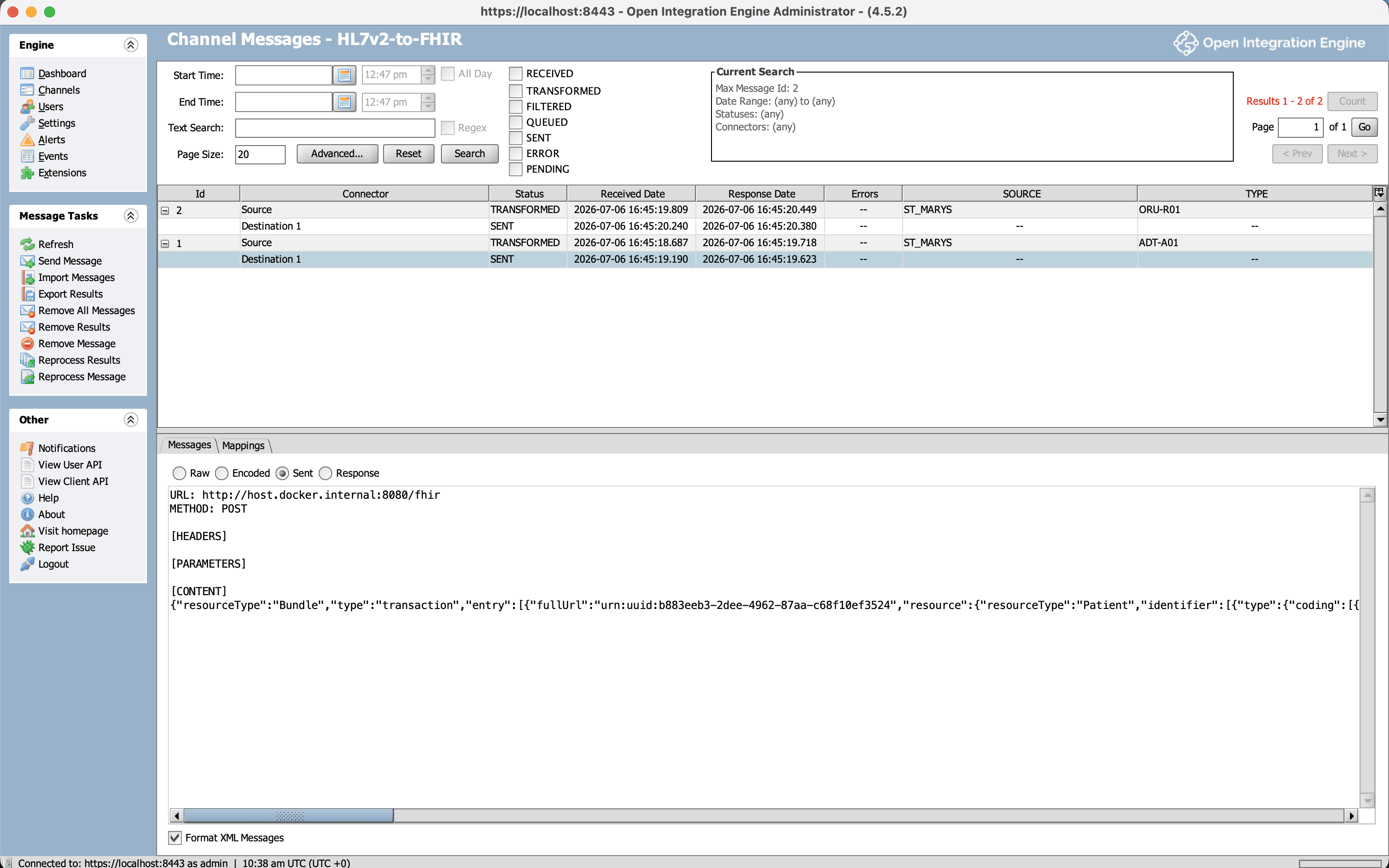1389x868 pixels.
Task: Click the Reset button
Action: (408, 154)
